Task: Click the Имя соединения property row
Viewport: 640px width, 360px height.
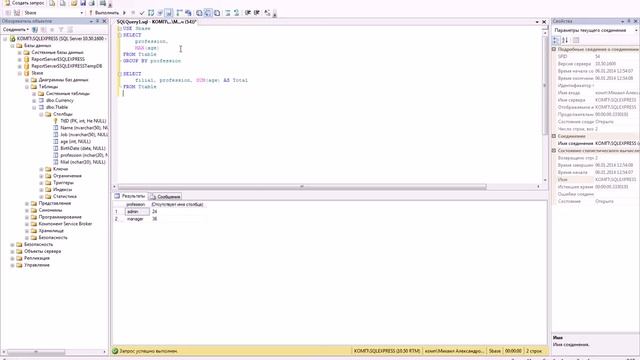Action: click(x=596, y=144)
